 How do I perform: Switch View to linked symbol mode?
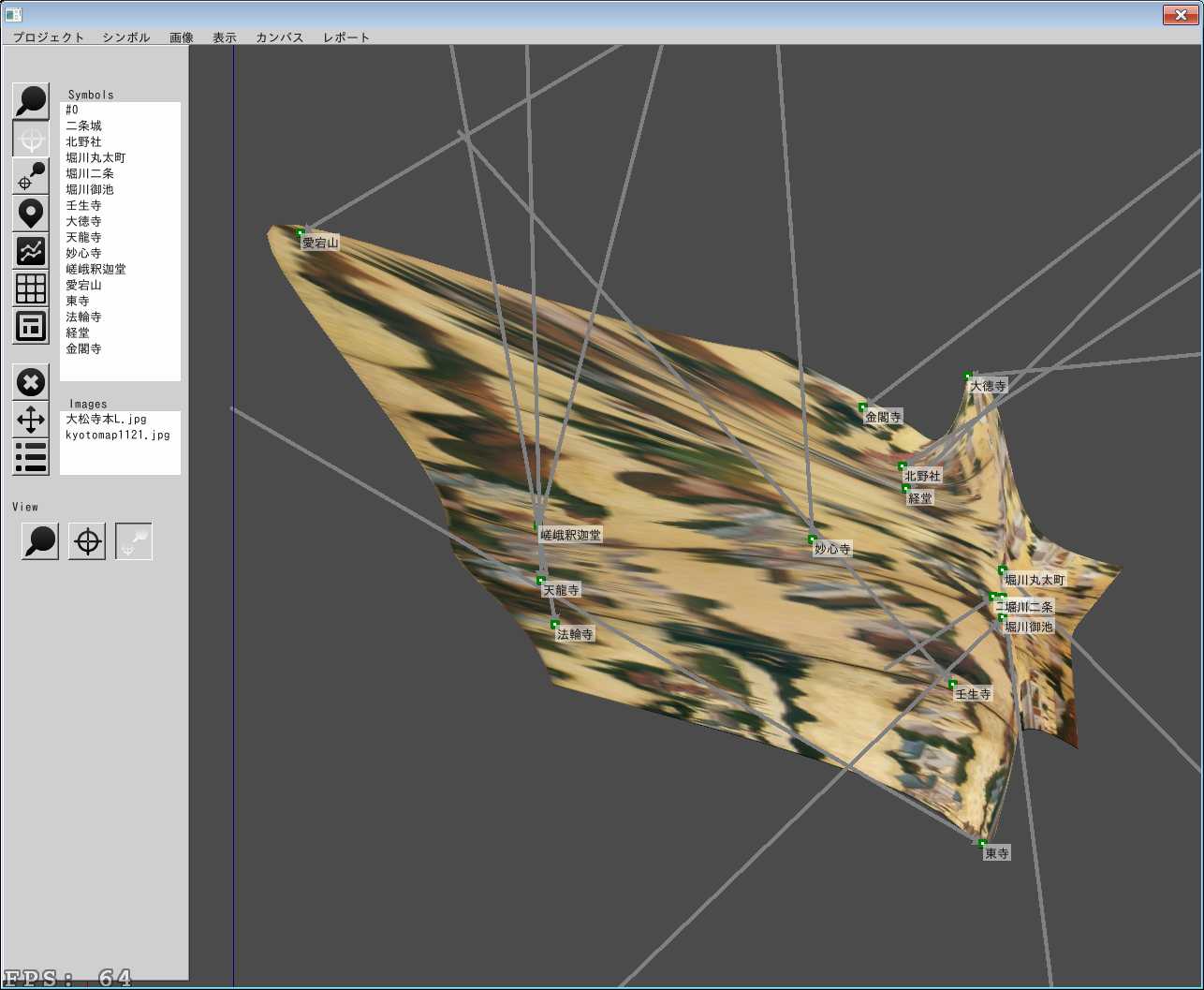[134, 541]
